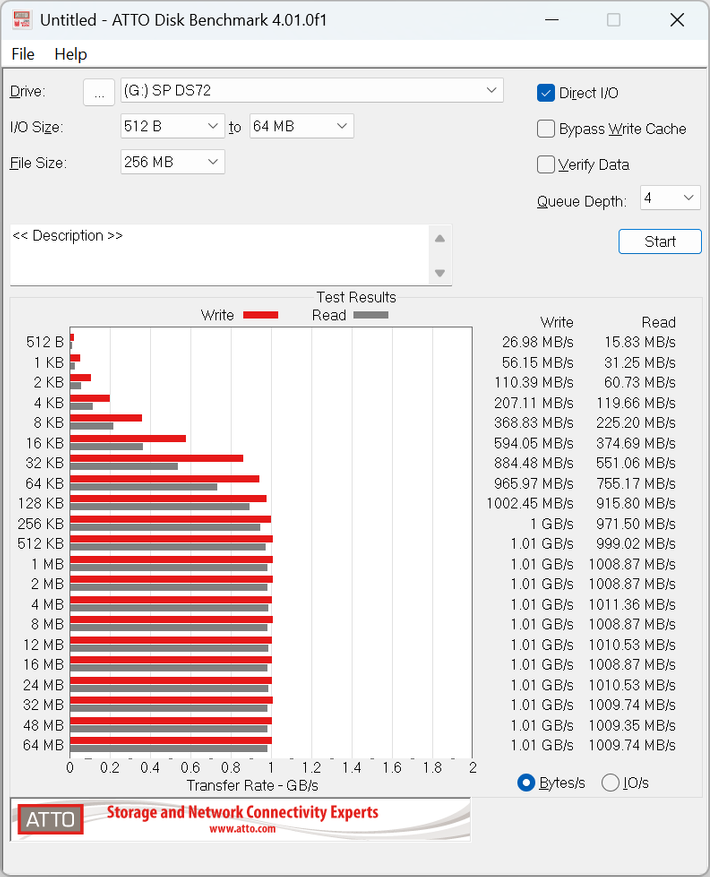Image resolution: width=710 pixels, height=877 pixels.
Task: Click the ATTO logo in bottom banner
Action: pyautogui.click(x=50, y=819)
